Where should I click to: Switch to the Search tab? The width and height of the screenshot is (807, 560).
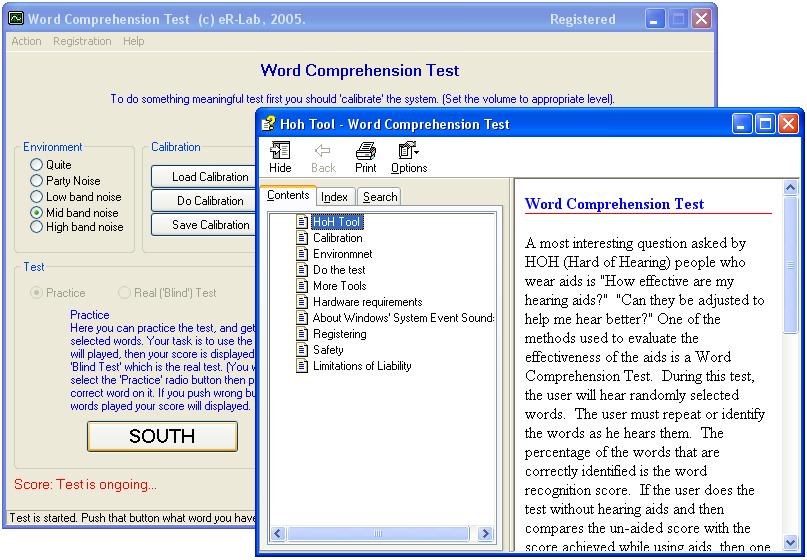coord(380,197)
